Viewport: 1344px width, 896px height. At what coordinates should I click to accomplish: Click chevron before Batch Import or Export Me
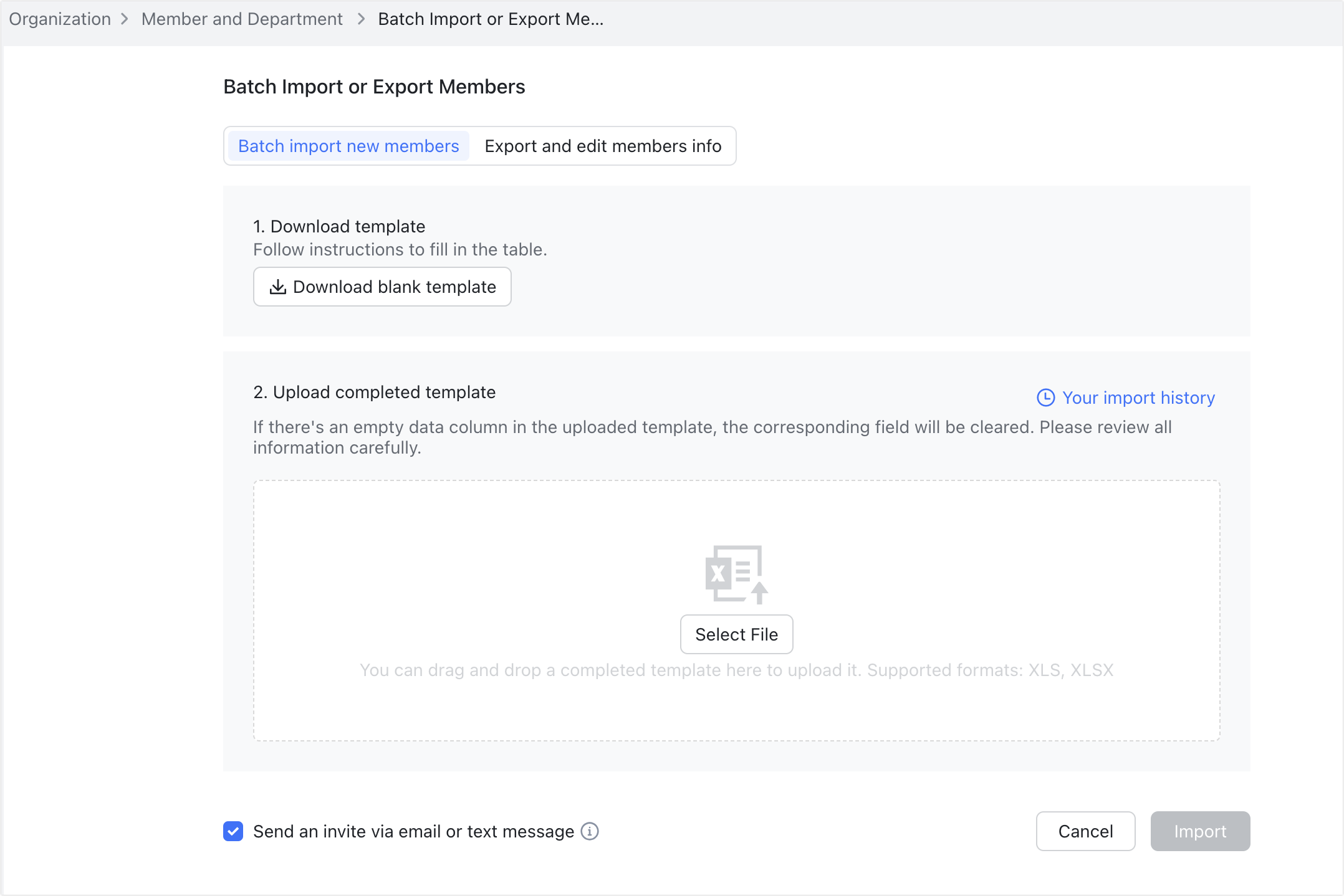(x=360, y=19)
